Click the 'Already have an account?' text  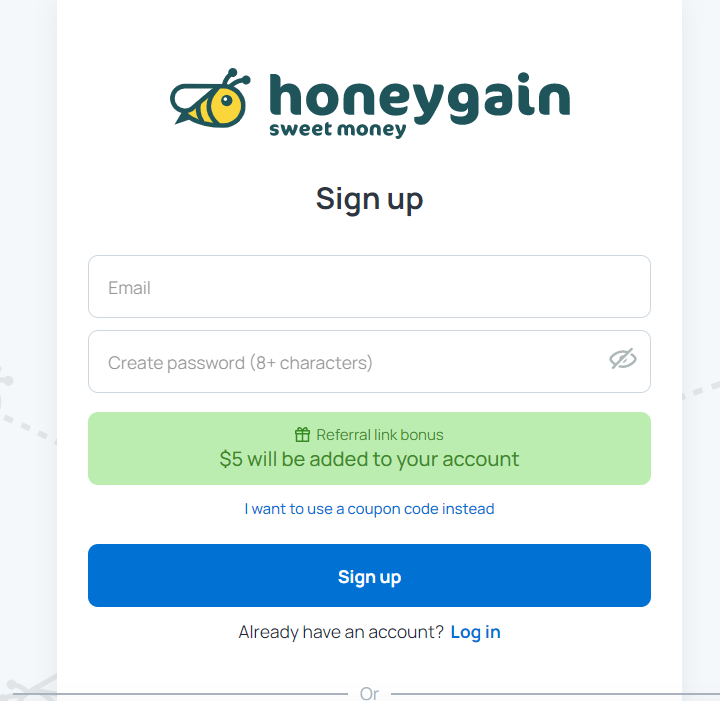coord(341,632)
